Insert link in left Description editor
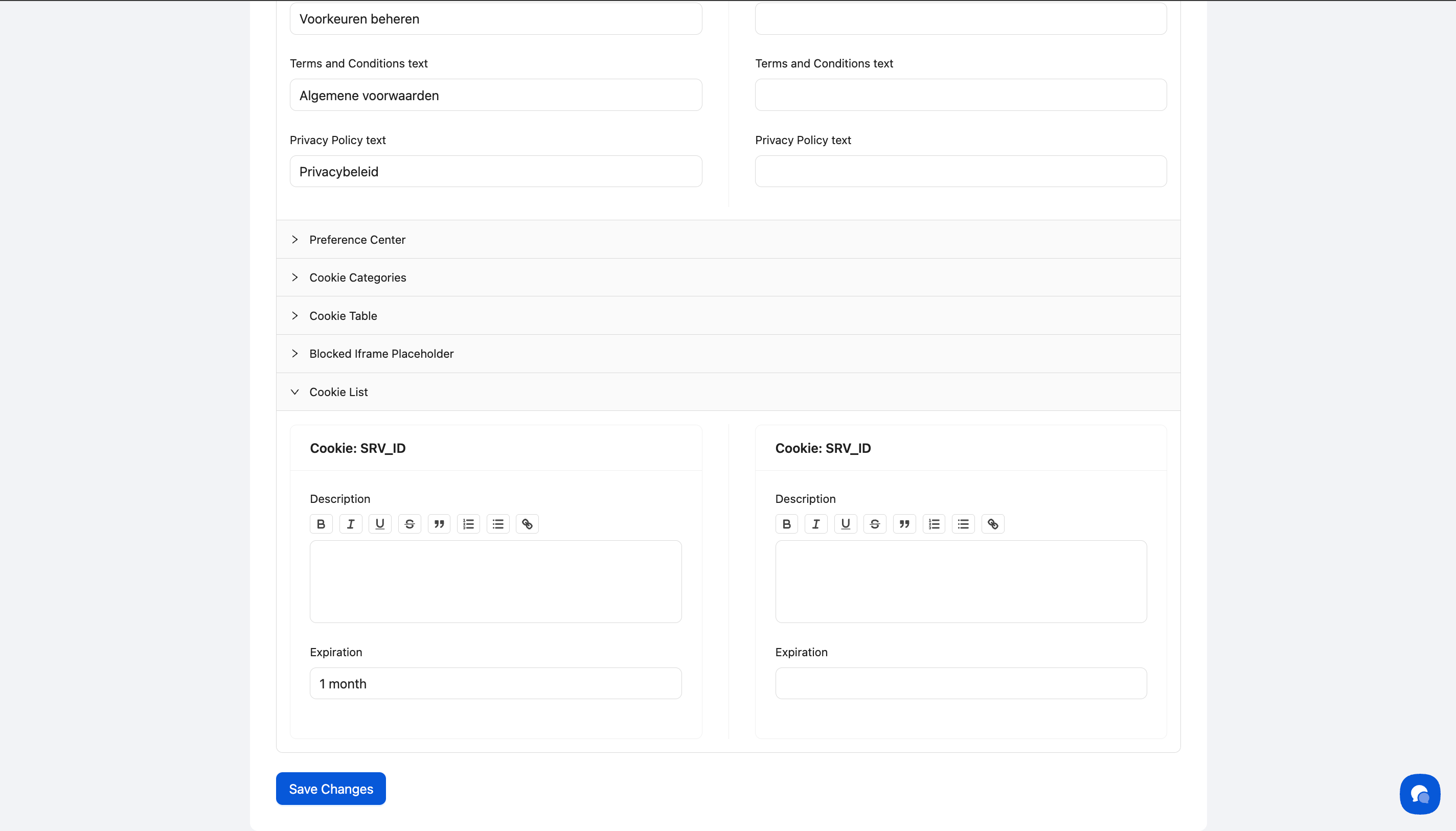The image size is (1456, 831). pos(527,524)
